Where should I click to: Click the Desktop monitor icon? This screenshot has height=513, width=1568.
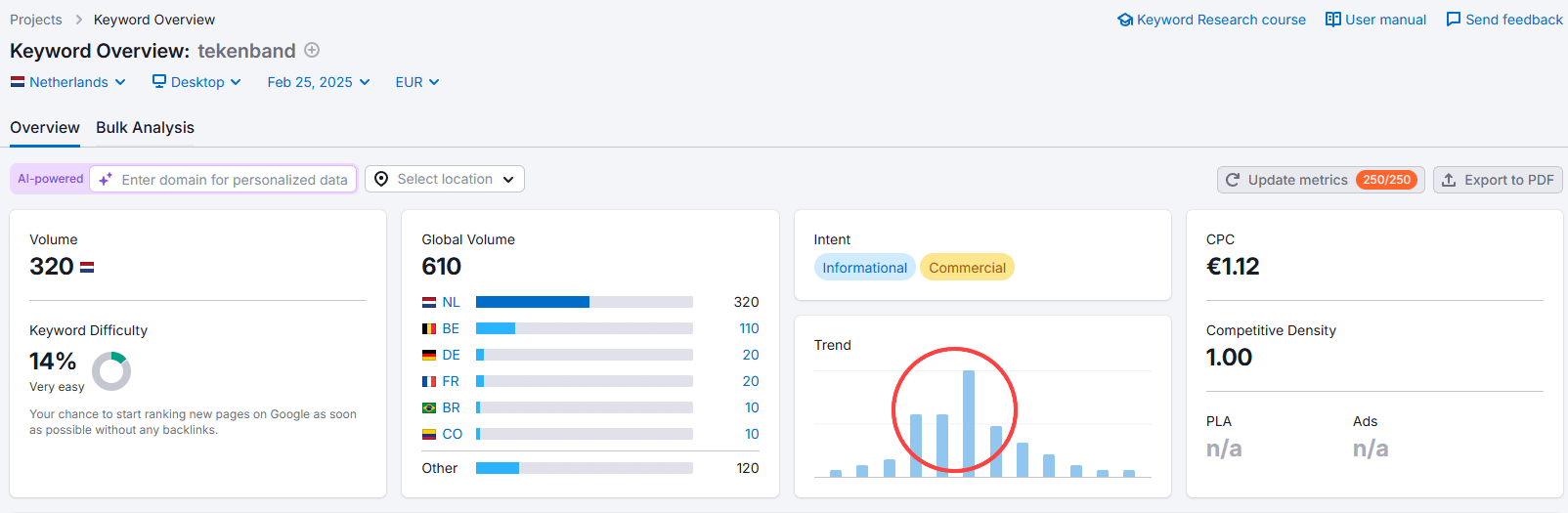(159, 81)
